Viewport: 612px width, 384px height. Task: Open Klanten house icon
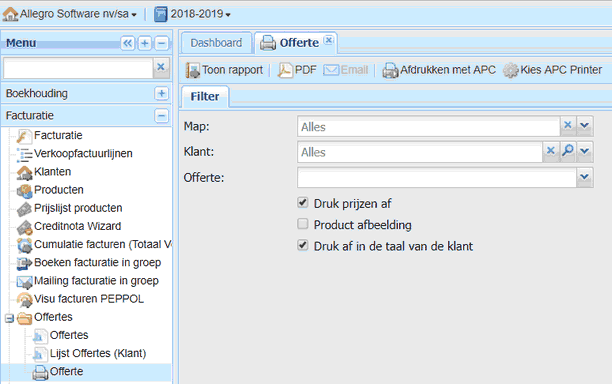click(x=24, y=172)
